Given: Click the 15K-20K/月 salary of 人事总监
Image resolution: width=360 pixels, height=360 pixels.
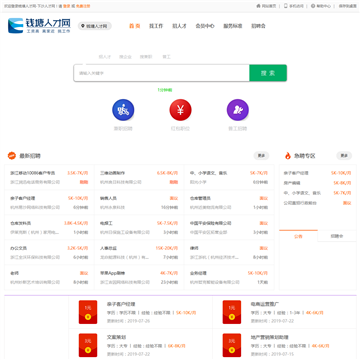Looking at the screenshot, I should click(x=167, y=248).
